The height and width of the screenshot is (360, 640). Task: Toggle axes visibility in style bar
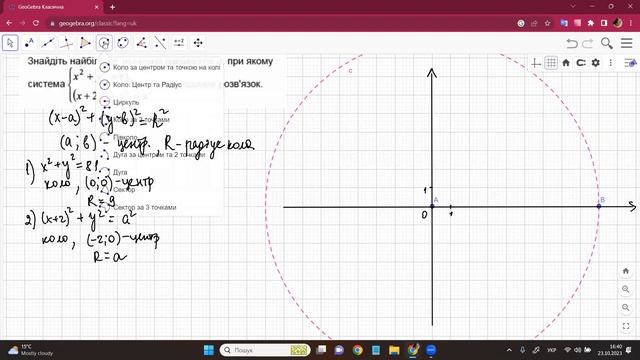536,63
